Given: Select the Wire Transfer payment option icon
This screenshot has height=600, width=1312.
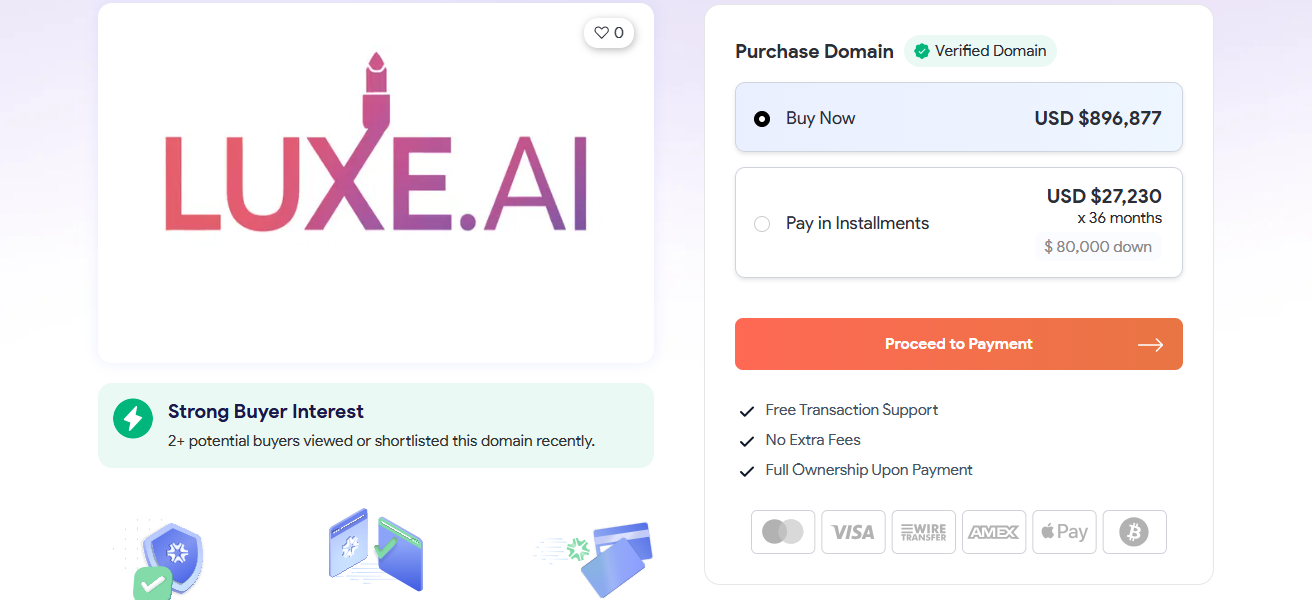Looking at the screenshot, I should click(x=923, y=531).
